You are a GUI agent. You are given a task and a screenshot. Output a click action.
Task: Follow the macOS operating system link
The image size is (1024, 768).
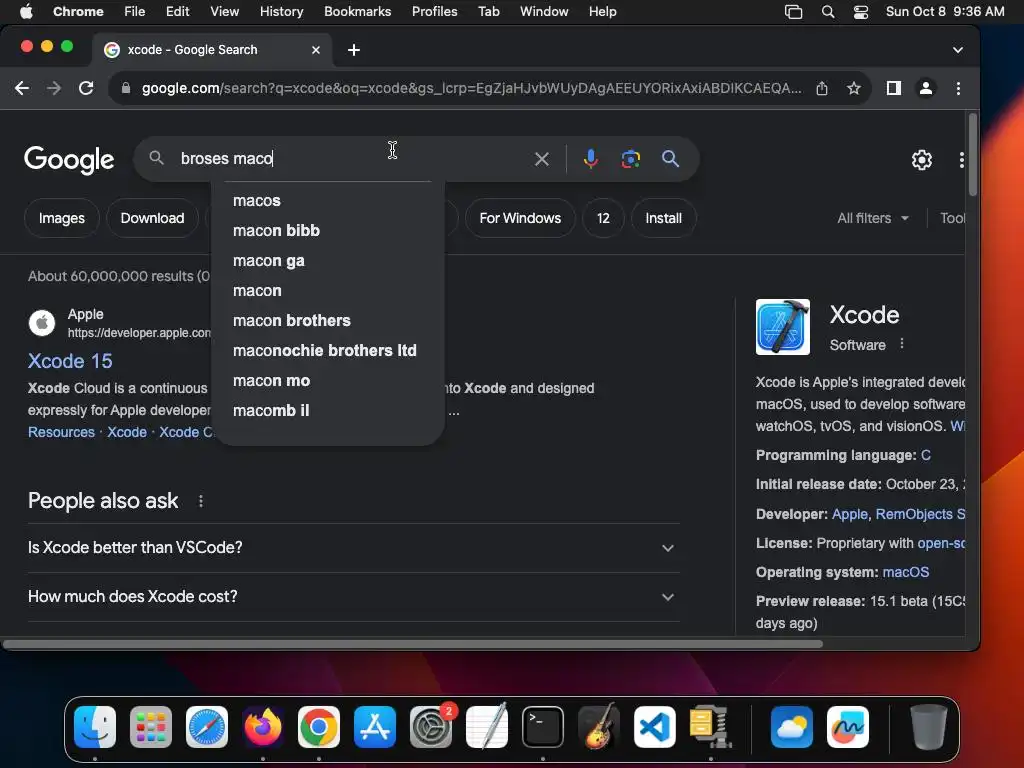[905, 572]
